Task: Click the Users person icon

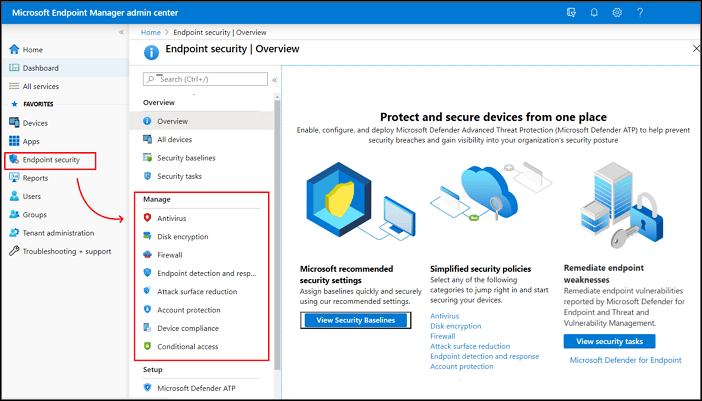Action: click(14, 196)
